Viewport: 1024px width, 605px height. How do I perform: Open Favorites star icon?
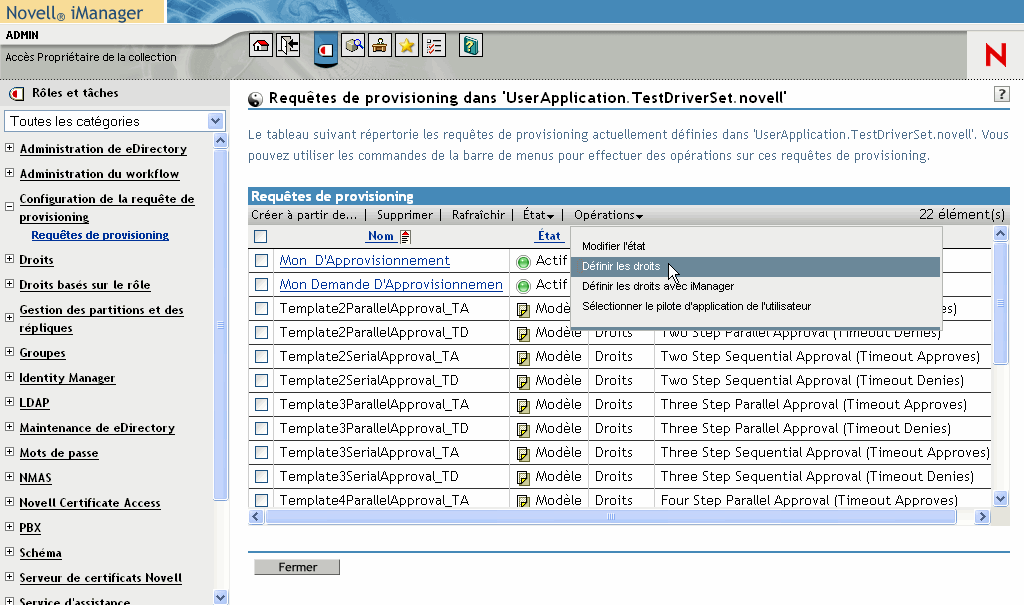pos(407,45)
